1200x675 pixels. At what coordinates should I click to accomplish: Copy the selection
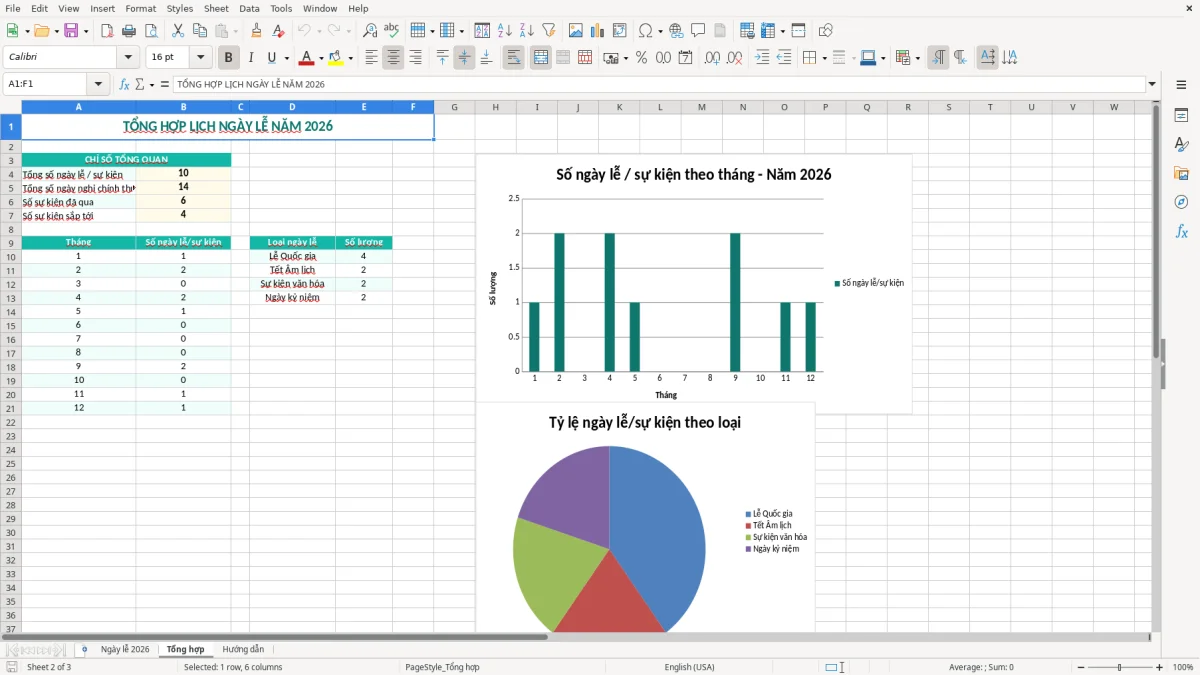[x=200, y=31]
